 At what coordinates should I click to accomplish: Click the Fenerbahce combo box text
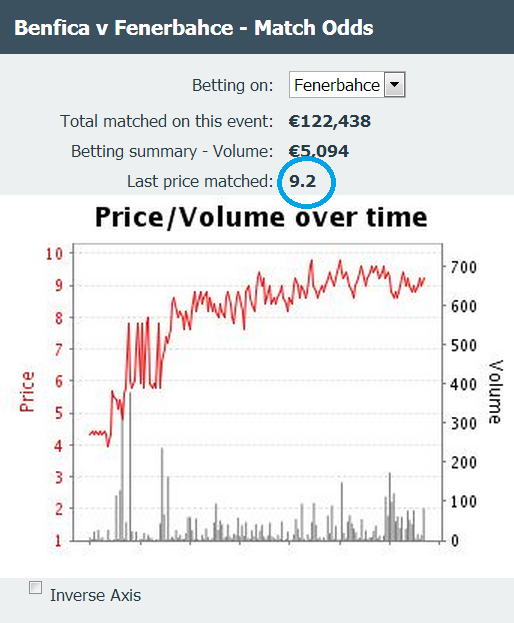point(336,85)
